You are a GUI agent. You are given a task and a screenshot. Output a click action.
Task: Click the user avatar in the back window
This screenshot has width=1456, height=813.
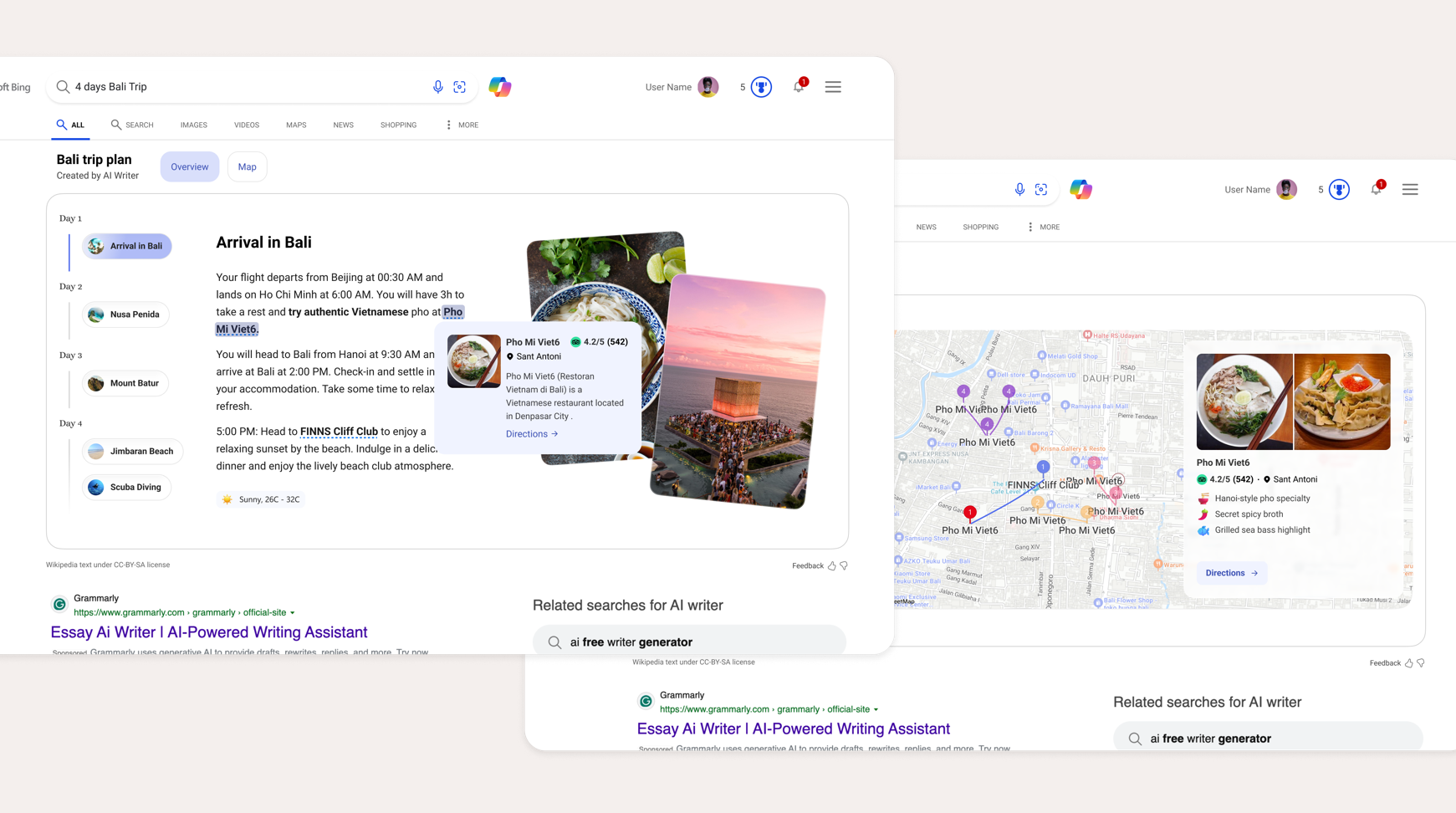(x=1287, y=190)
